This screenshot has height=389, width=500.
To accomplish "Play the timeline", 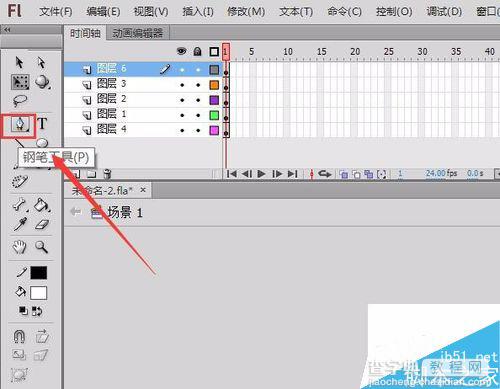I will point(262,174).
